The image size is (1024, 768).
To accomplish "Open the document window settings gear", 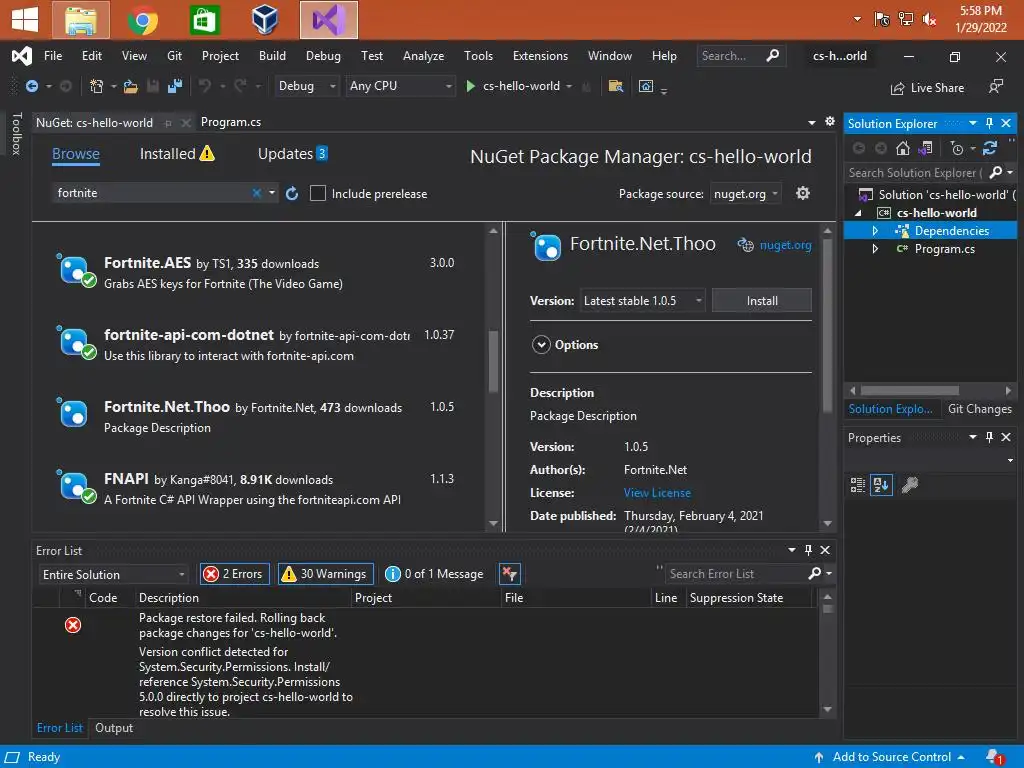I will (x=830, y=121).
